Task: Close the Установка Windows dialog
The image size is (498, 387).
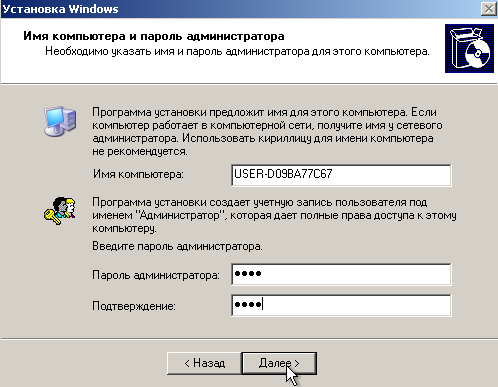Action: (489, 9)
